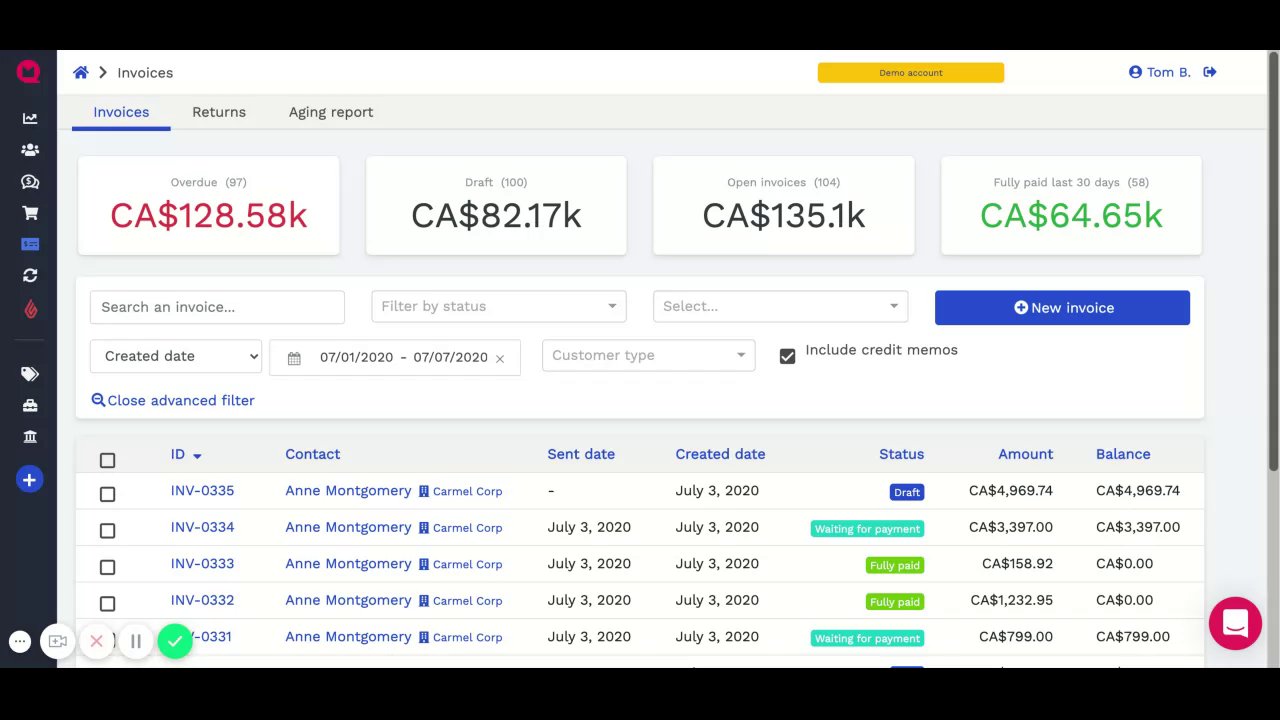The height and width of the screenshot is (720, 1280).
Task: Check the select-all invoices header checkbox
Action: pos(108,460)
